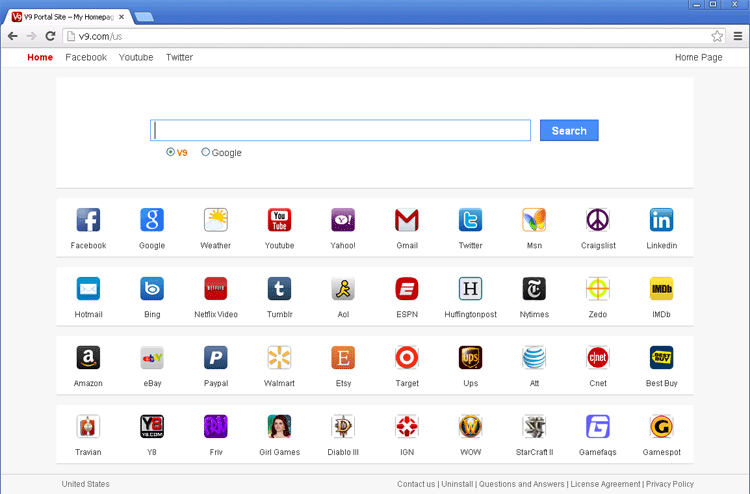Open the Craigslist peace-sign icon
The image size is (750, 494).
point(597,220)
